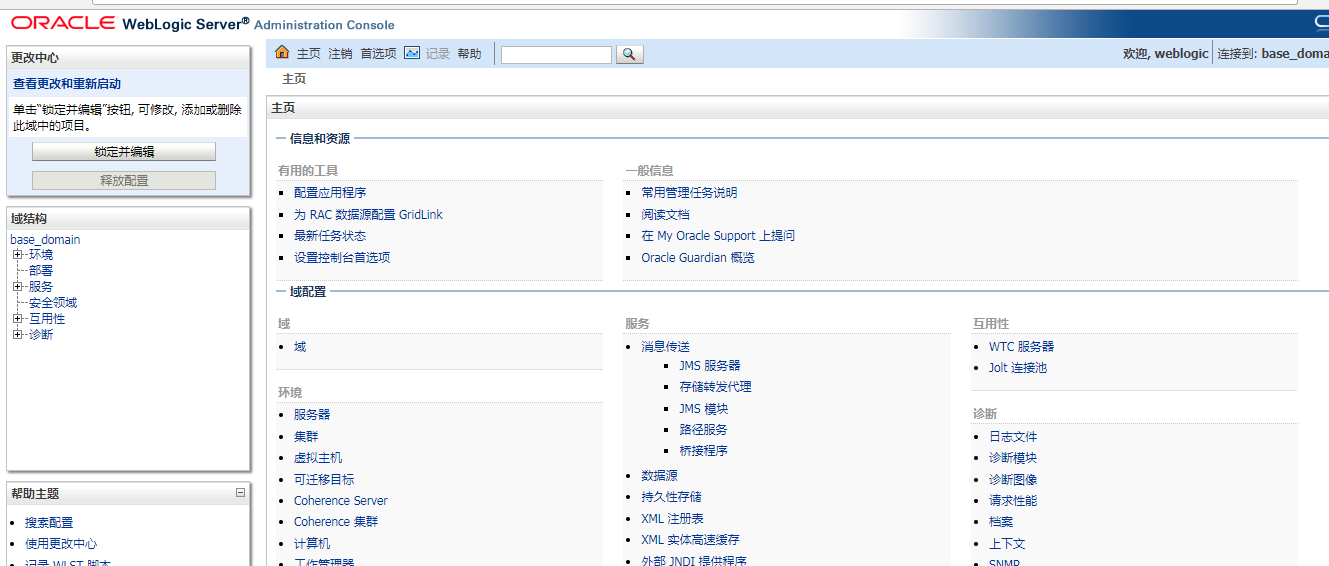Viewport: 1329px width, 566px height.
Task: Open 路径服务 link
Action: pyautogui.click(x=703, y=430)
